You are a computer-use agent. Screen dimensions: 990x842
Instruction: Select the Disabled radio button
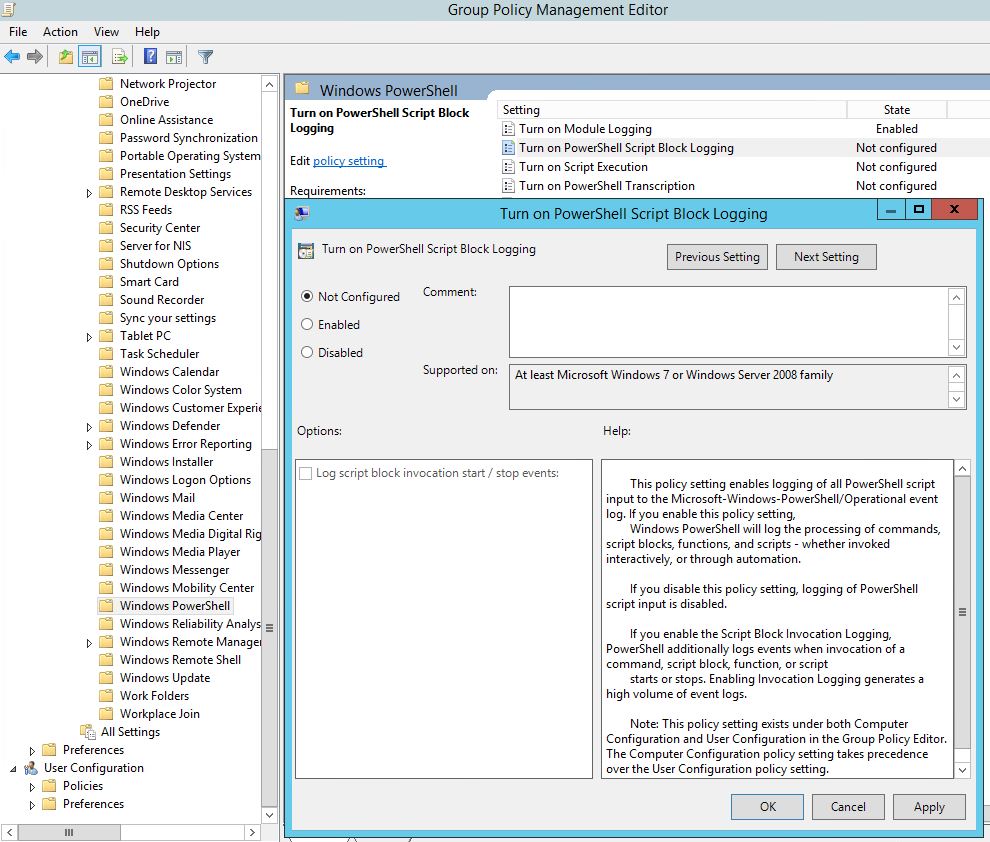click(307, 352)
